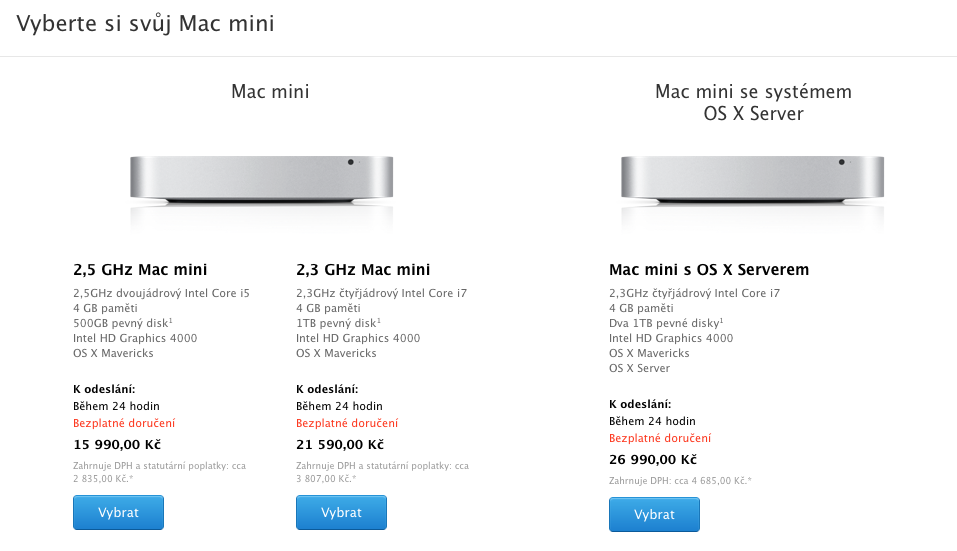Open the "Mac mini s OS X Serverem" title
957x551 pixels.
tap(709, 270)
